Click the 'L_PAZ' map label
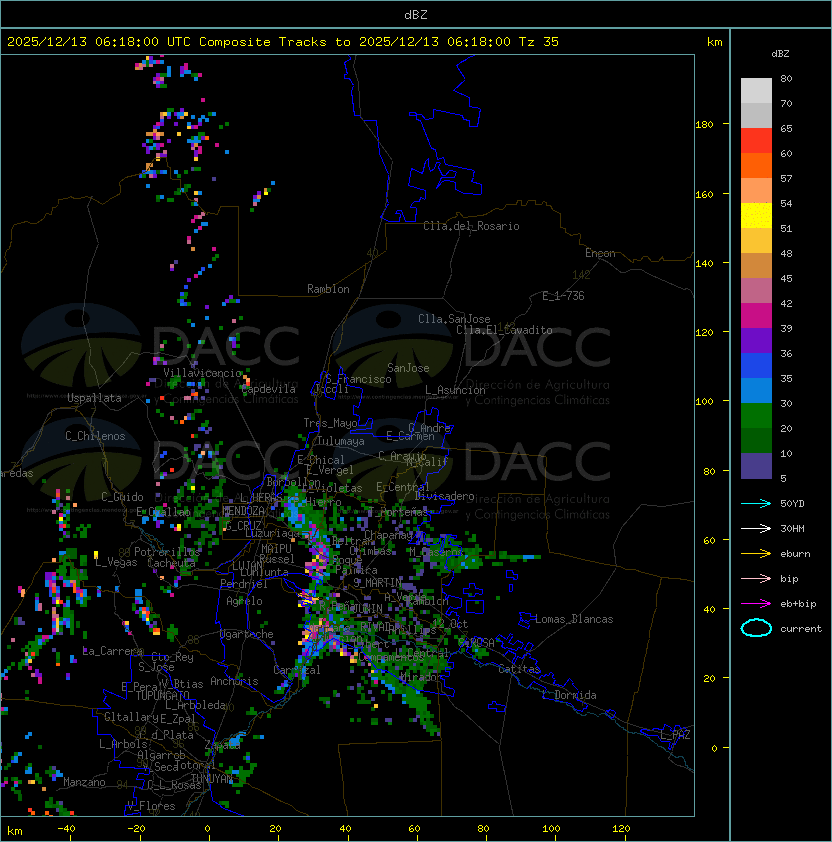 [675, 735]
